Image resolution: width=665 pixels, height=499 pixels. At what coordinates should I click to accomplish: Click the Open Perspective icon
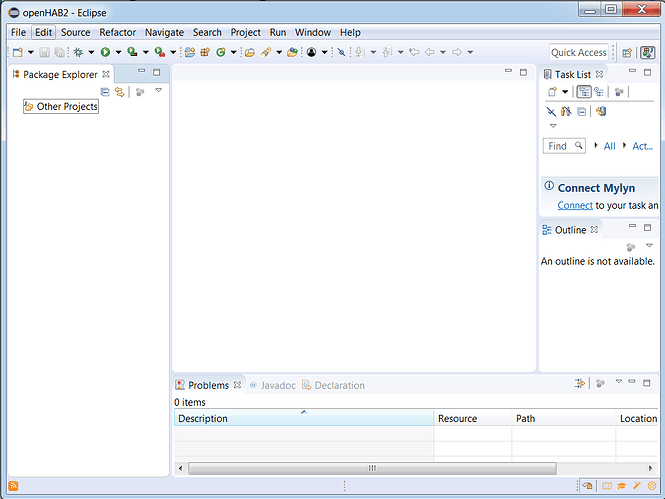627,52
